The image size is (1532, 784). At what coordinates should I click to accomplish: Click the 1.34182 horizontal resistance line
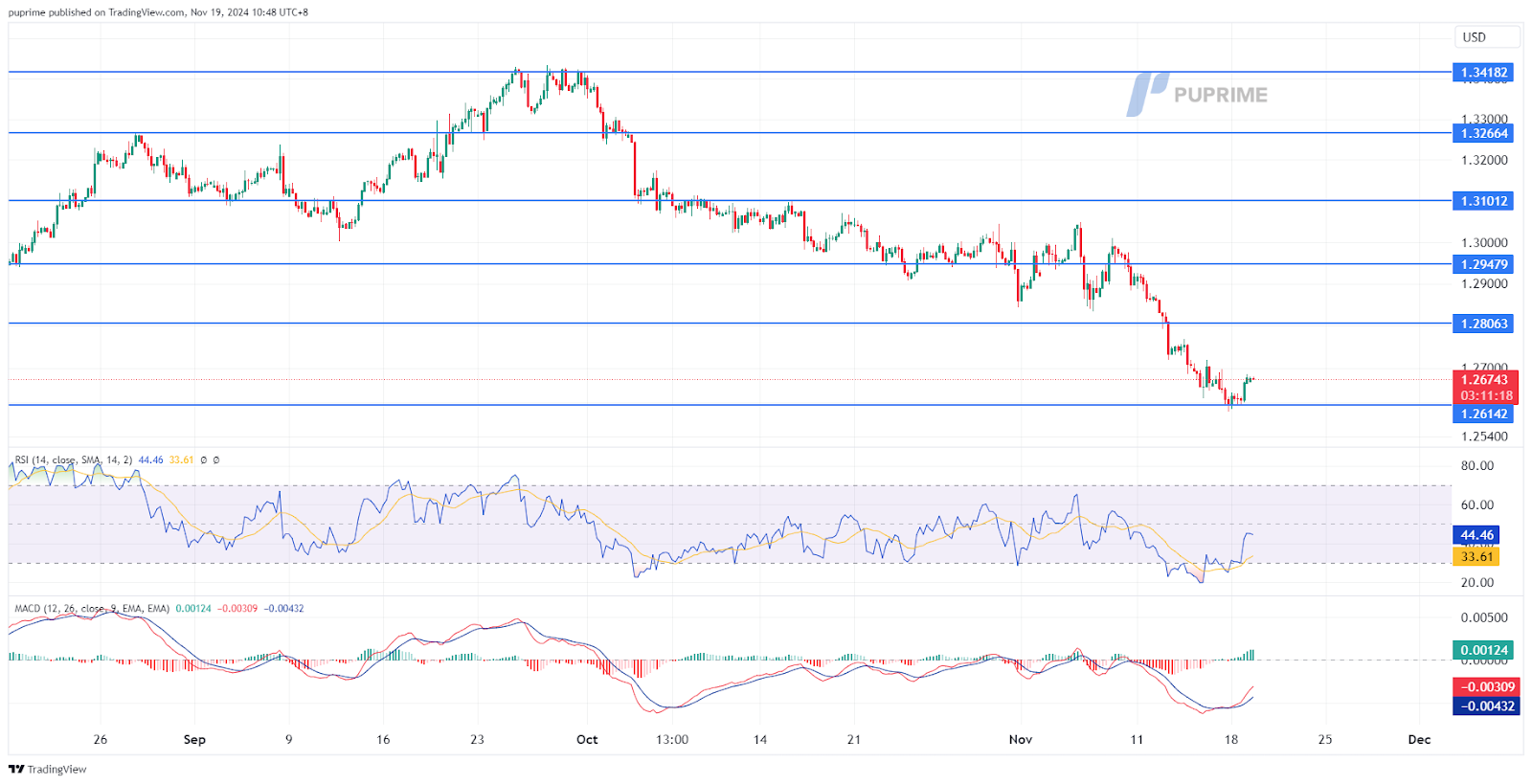(730, 72)
